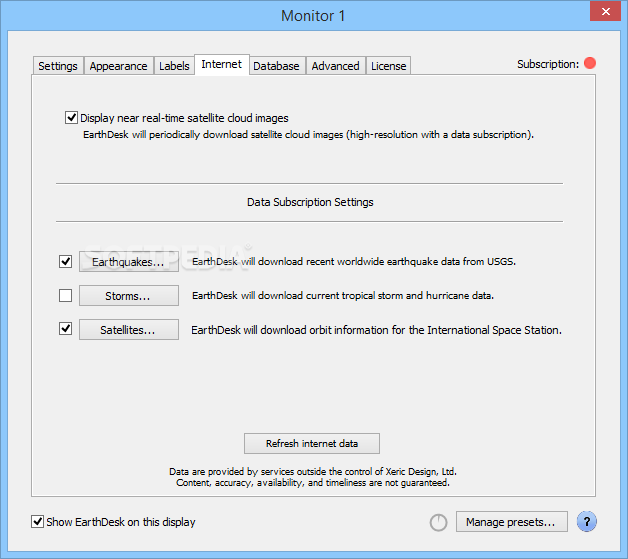Enable the Storms data checkbox
This screenshot has height=559, width=628.
66,296
